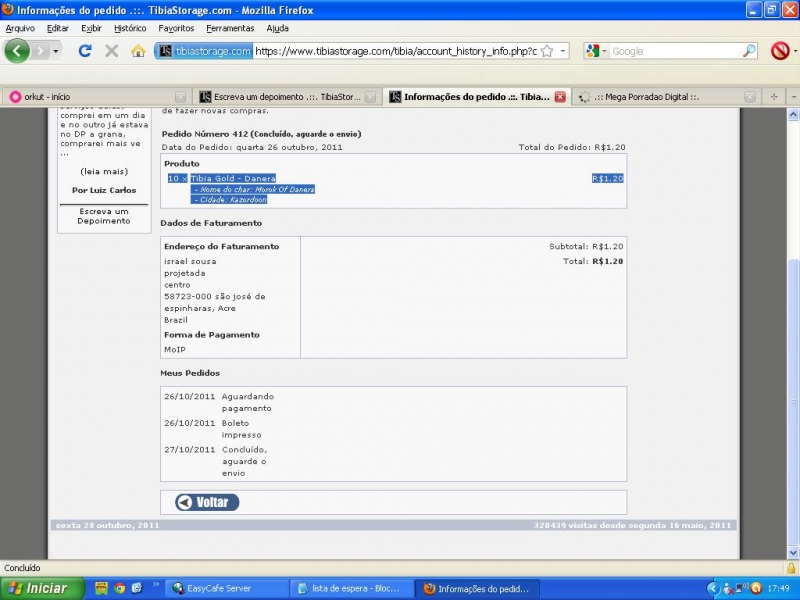Image resolution: width=800 pixels, height=600 pixels.
Task: Click the Boleto impresso status entry
Action: 241,429
